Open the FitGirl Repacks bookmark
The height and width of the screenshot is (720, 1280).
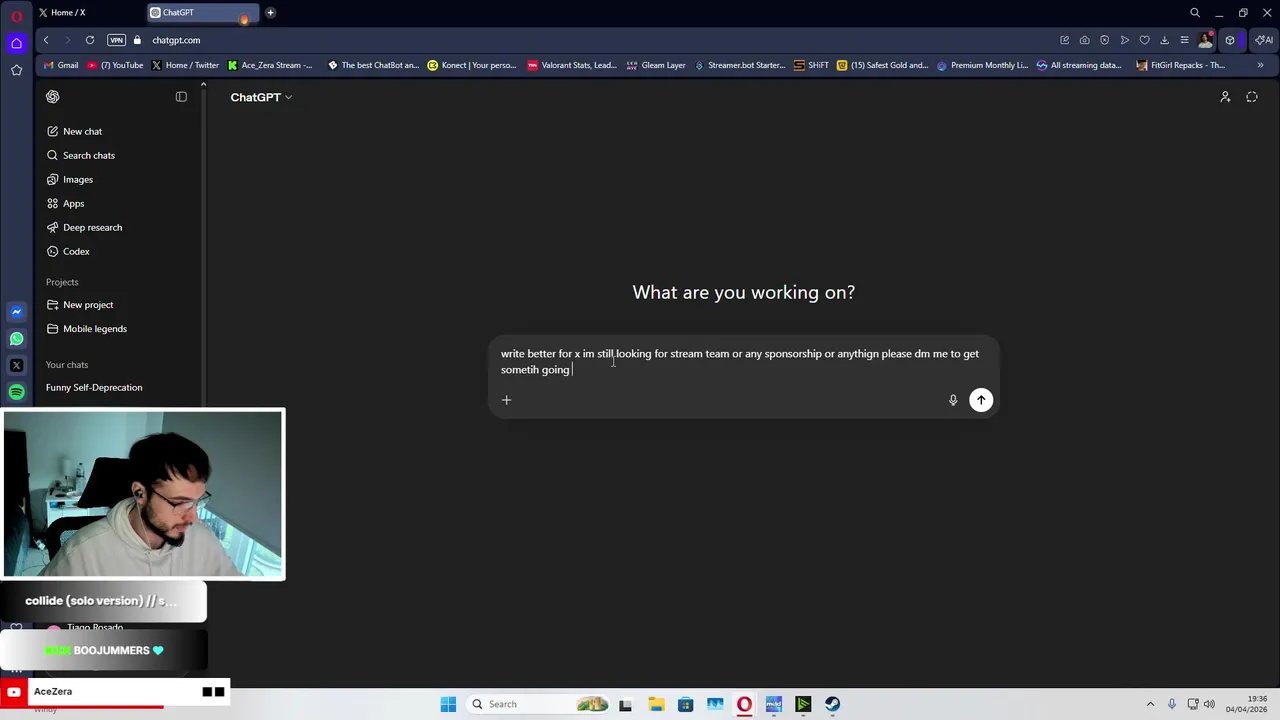1180,65
